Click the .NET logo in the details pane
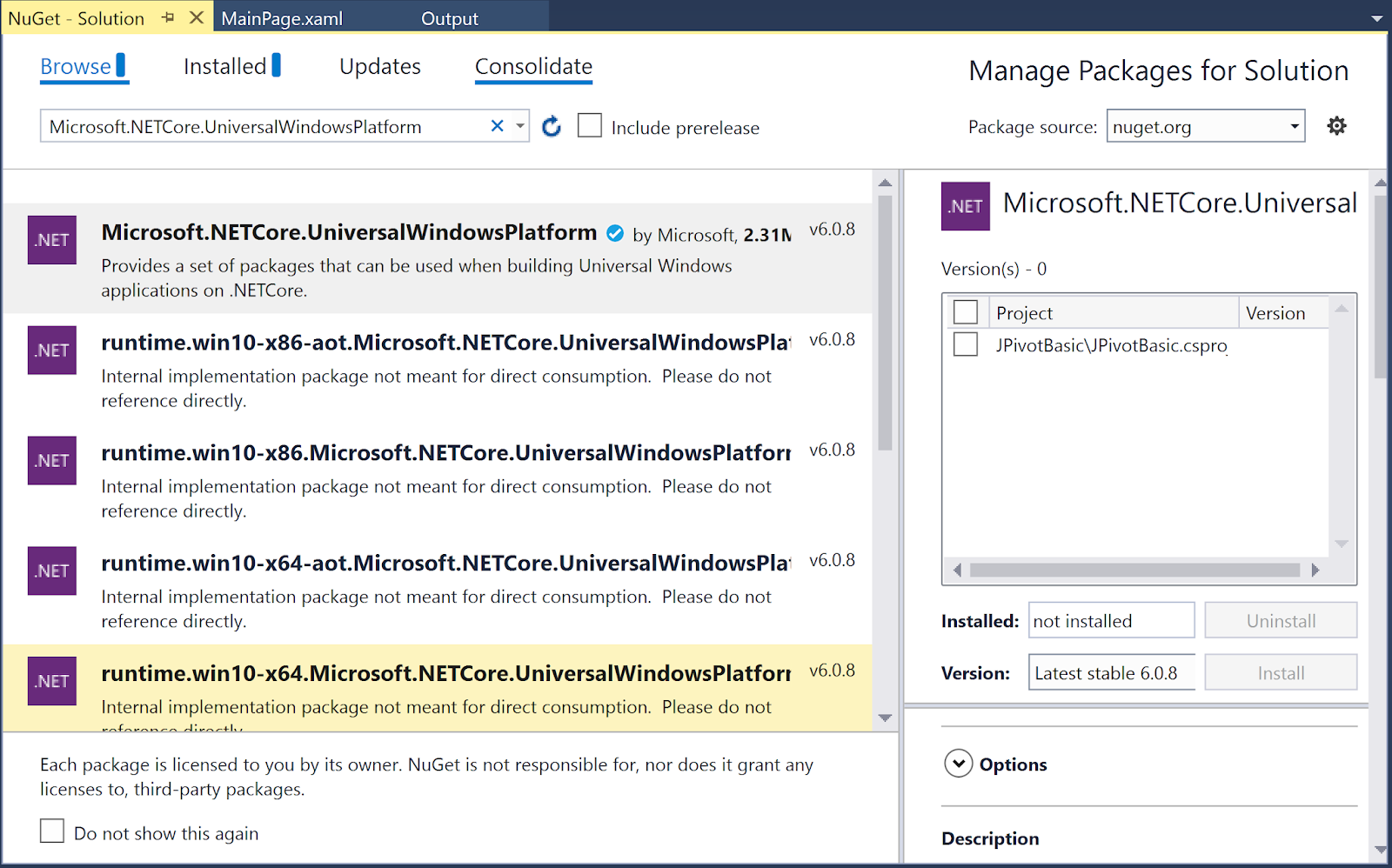This screenshot has height=868, width=1392. point(965,206)
